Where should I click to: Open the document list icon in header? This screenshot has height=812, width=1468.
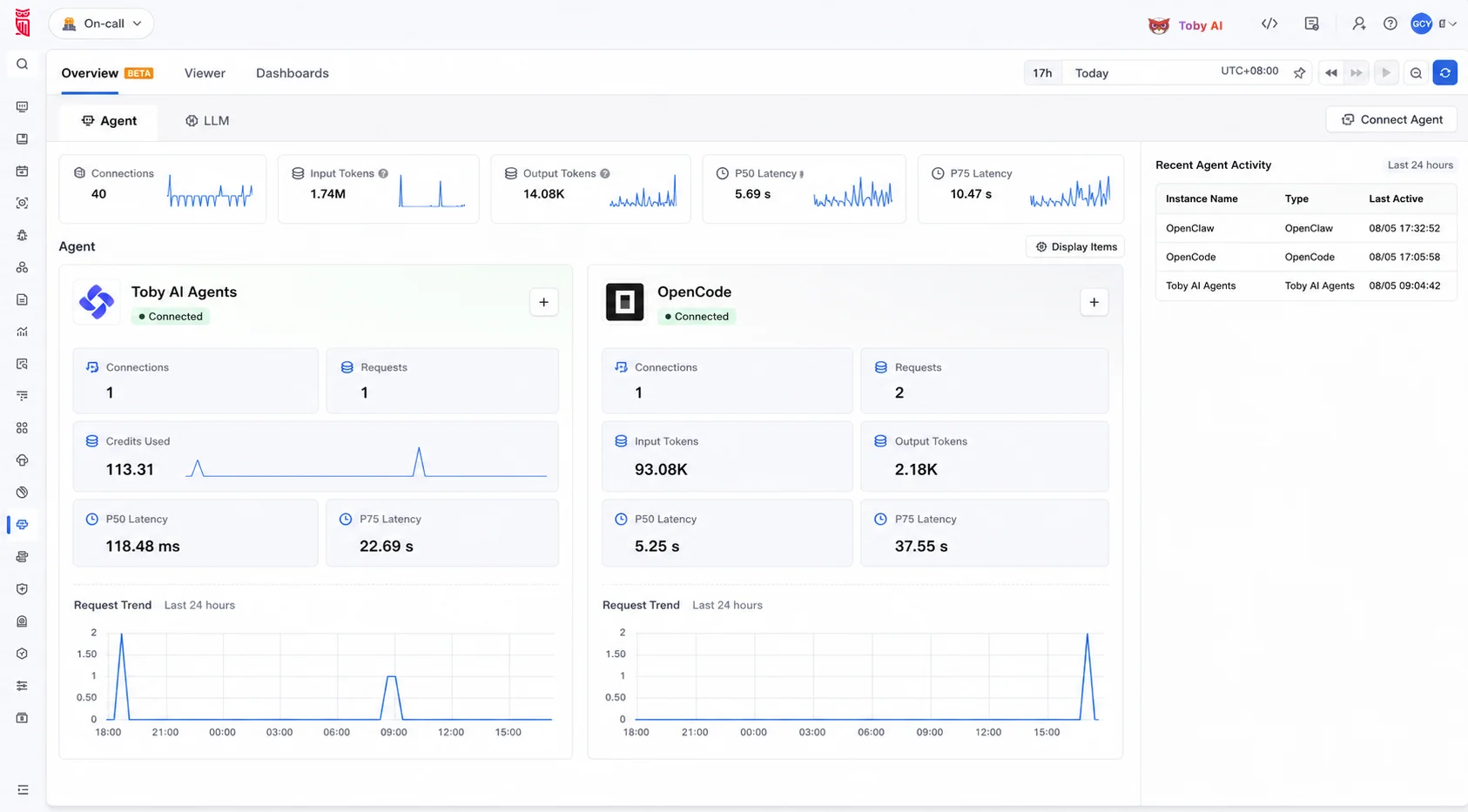tap(1311, 24)
